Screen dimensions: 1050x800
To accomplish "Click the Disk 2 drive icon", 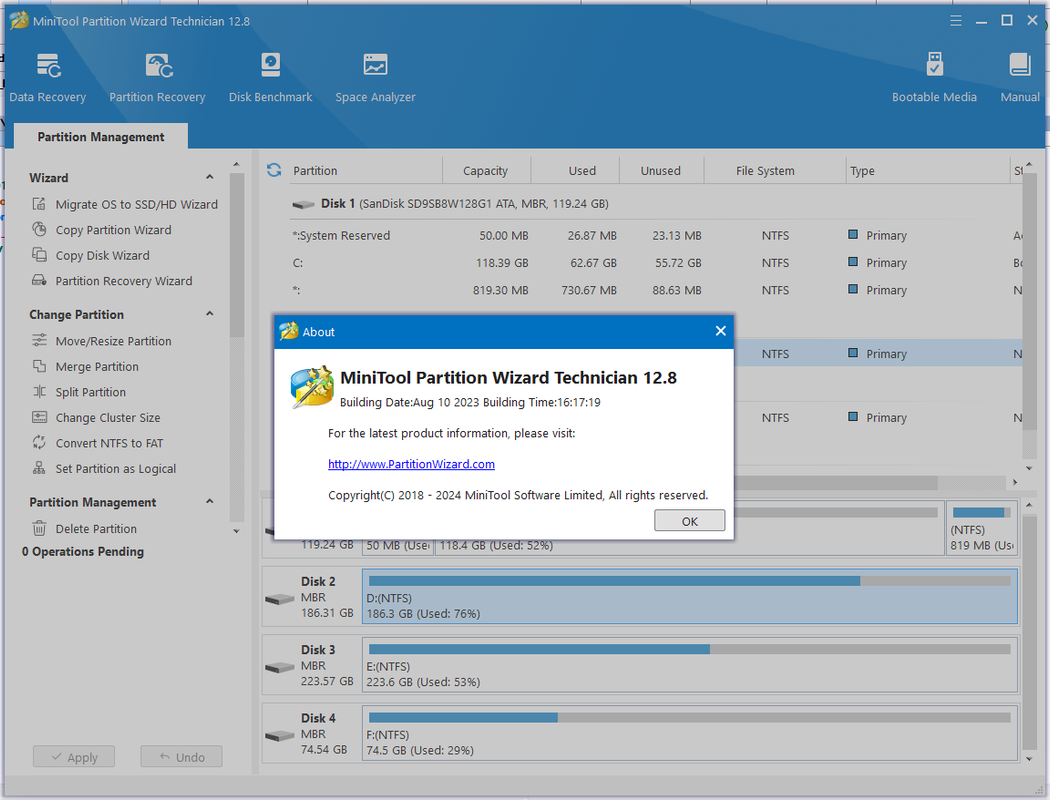I will pyautogui.click(x=280, y=598).
